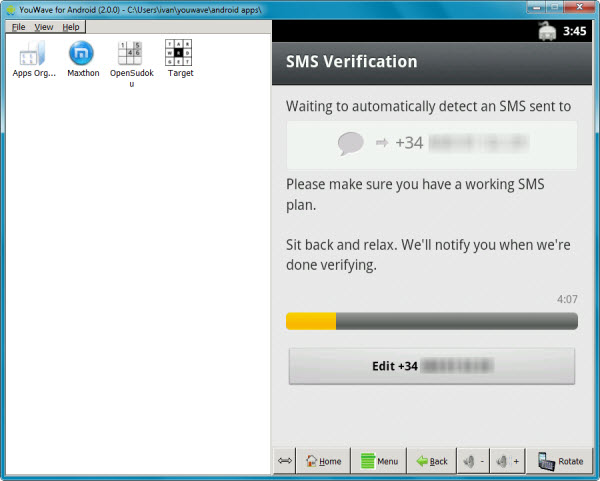600x481 pixels.
Task: Open the View menu
Action: (44, 27)
